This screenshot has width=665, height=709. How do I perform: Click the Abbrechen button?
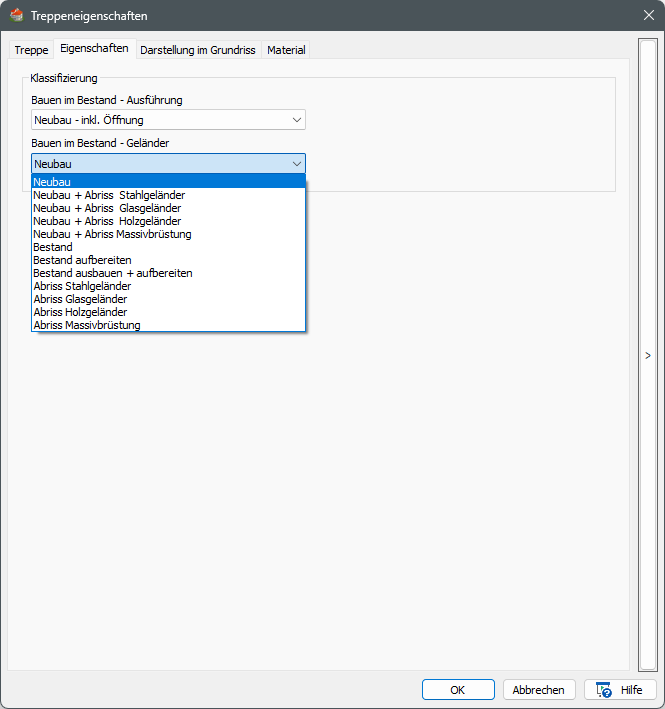click(539, 690)
